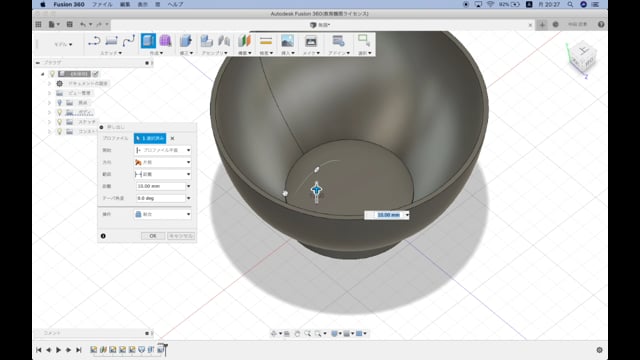
Task: Open the スケッチ toolbar dropdown
Action: point(111,53)
